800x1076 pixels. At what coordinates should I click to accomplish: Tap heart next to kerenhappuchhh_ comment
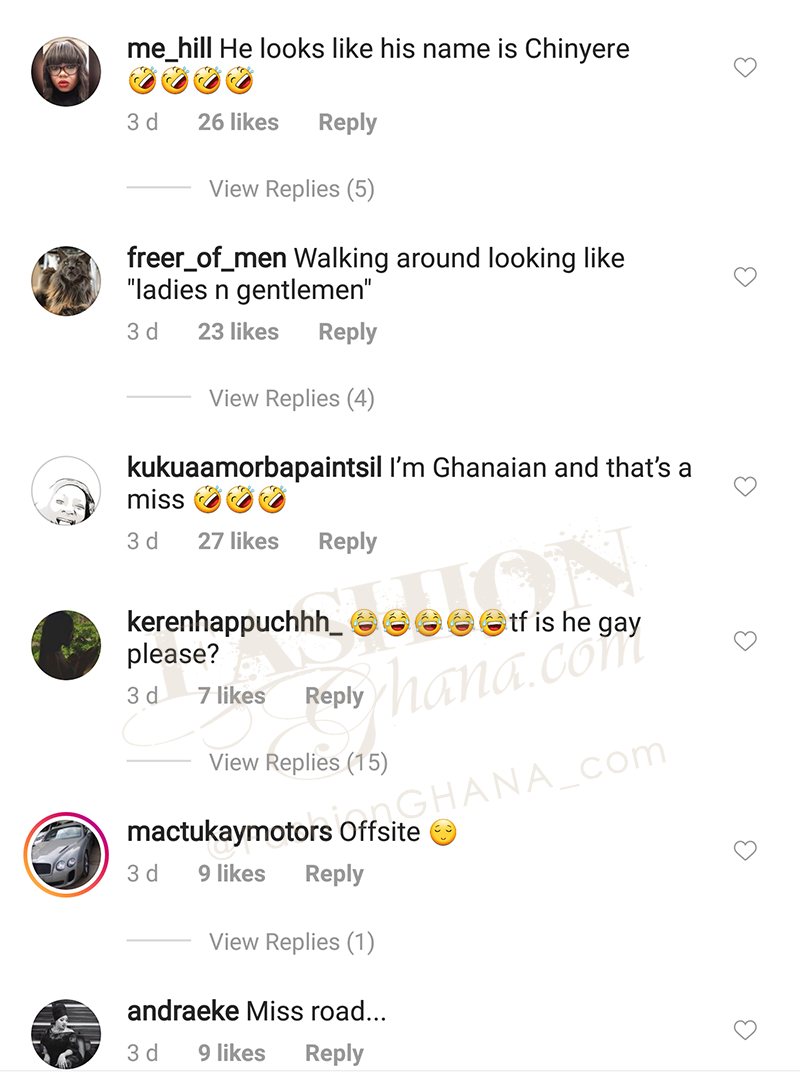(x=745, y=640)
